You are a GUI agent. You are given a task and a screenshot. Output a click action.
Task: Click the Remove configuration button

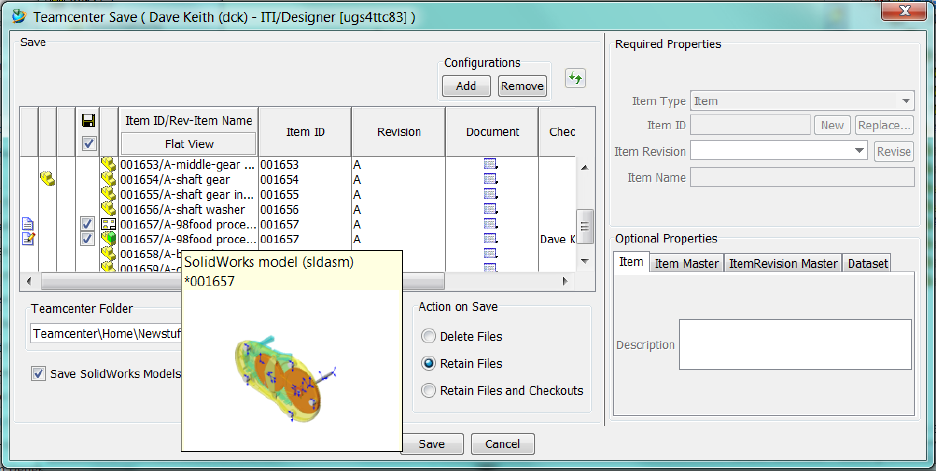tap(522, 86)
